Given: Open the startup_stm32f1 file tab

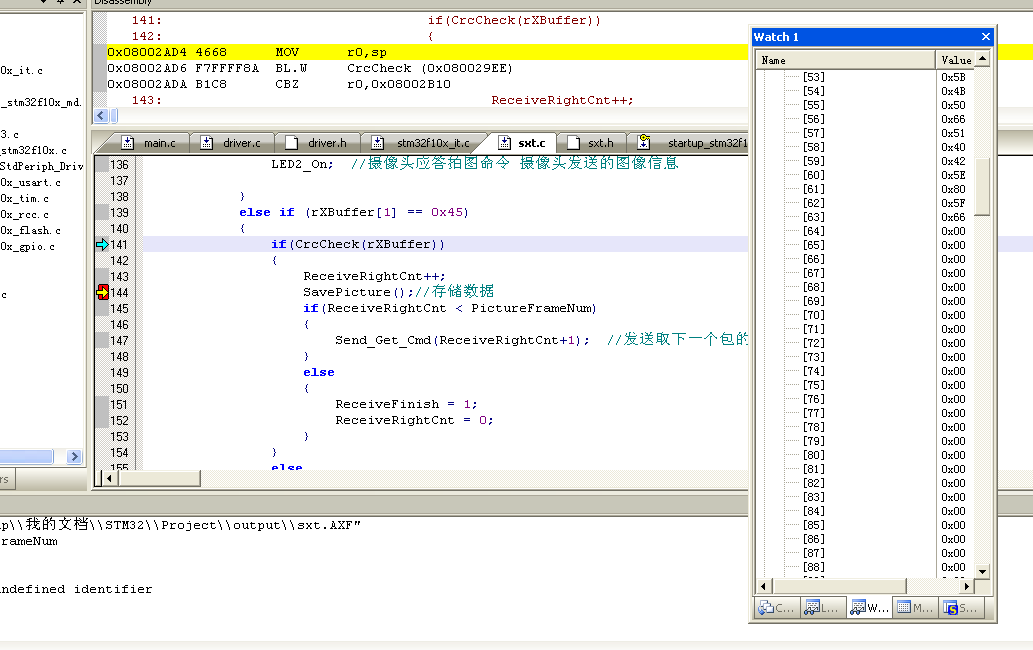Looking at the screenshot, I should (692, 143).
